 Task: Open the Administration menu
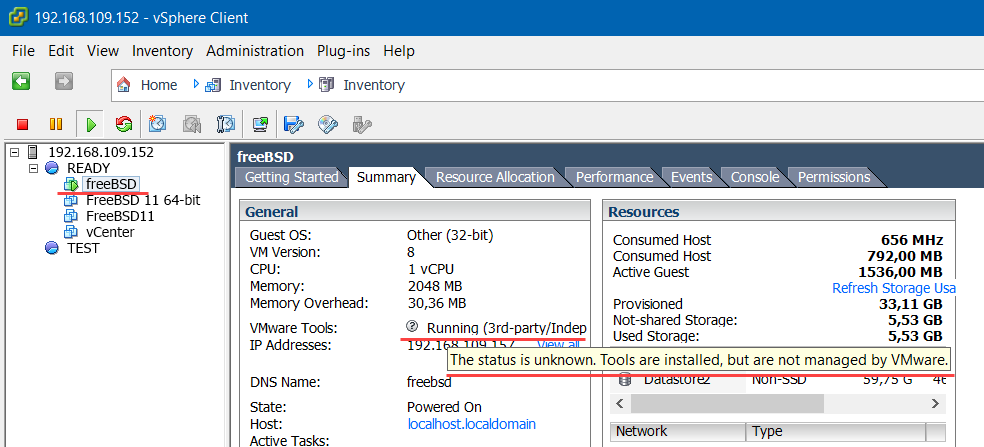pos(255,51)
